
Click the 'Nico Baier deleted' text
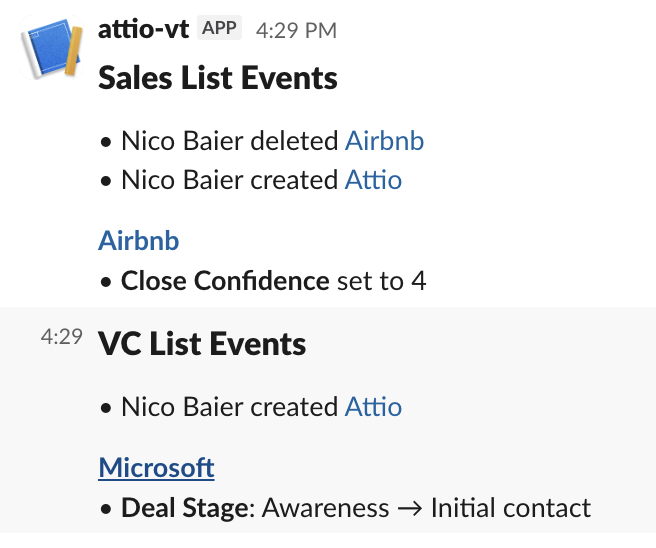point(229,141)
